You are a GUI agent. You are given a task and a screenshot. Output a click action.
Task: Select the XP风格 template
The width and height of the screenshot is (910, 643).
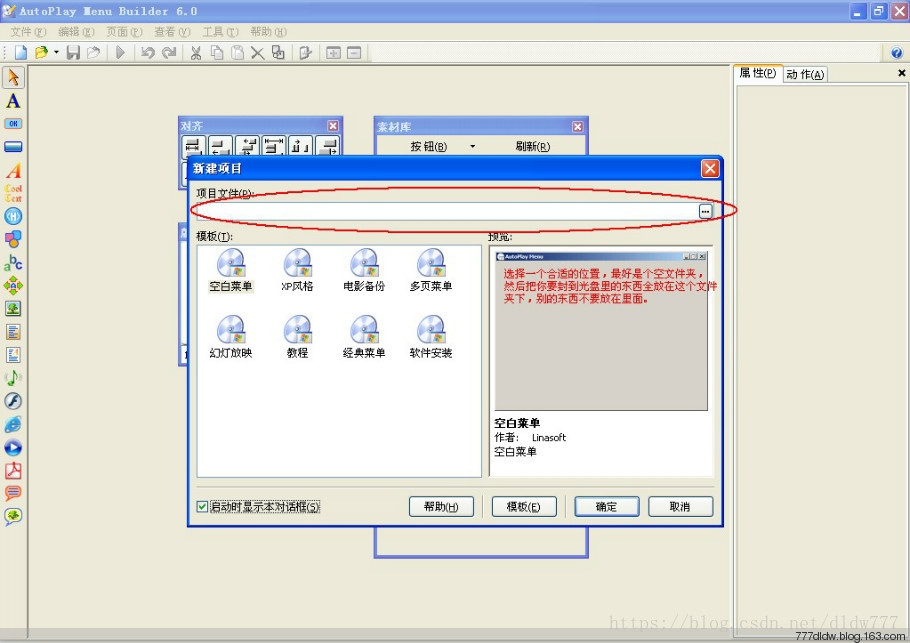pyautogui.click(x=297, y=270)
